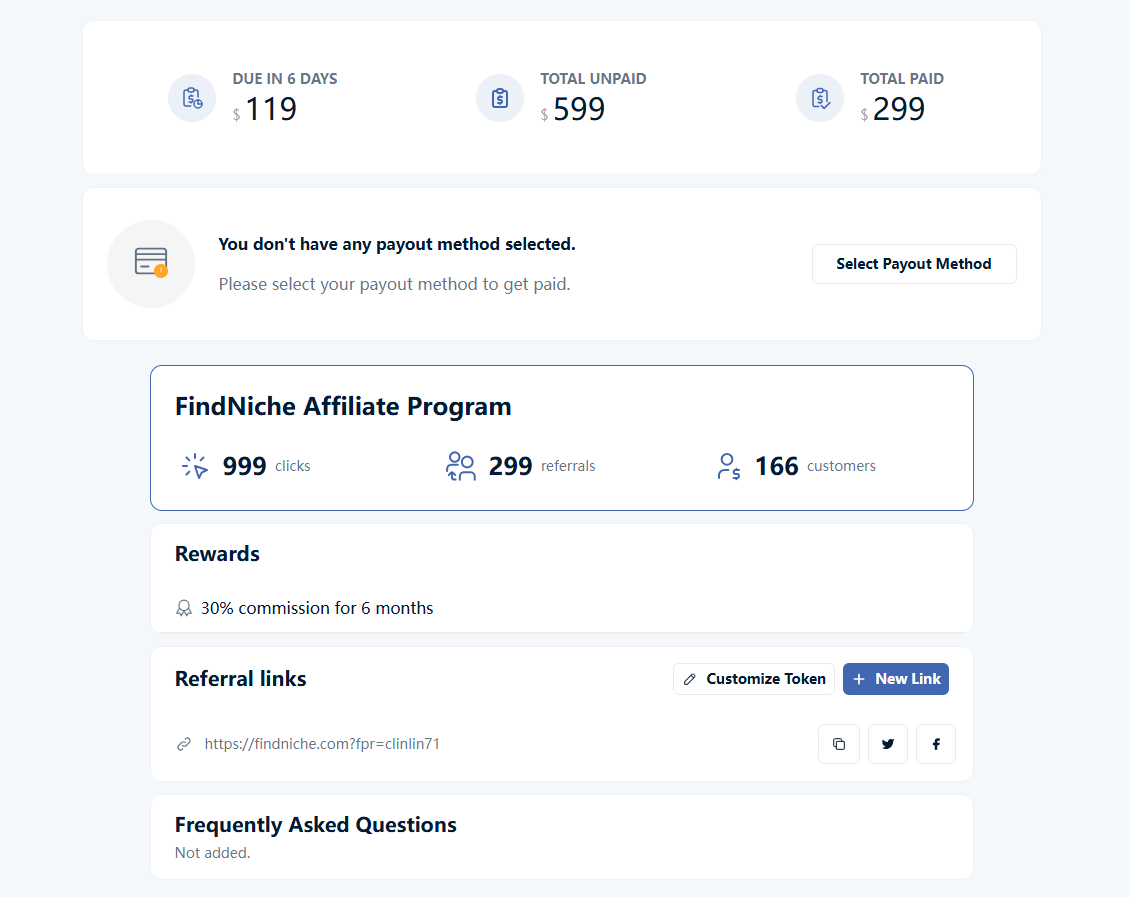Click the Select Payout Method button
1130x897 pixels.
coord(913,263)
